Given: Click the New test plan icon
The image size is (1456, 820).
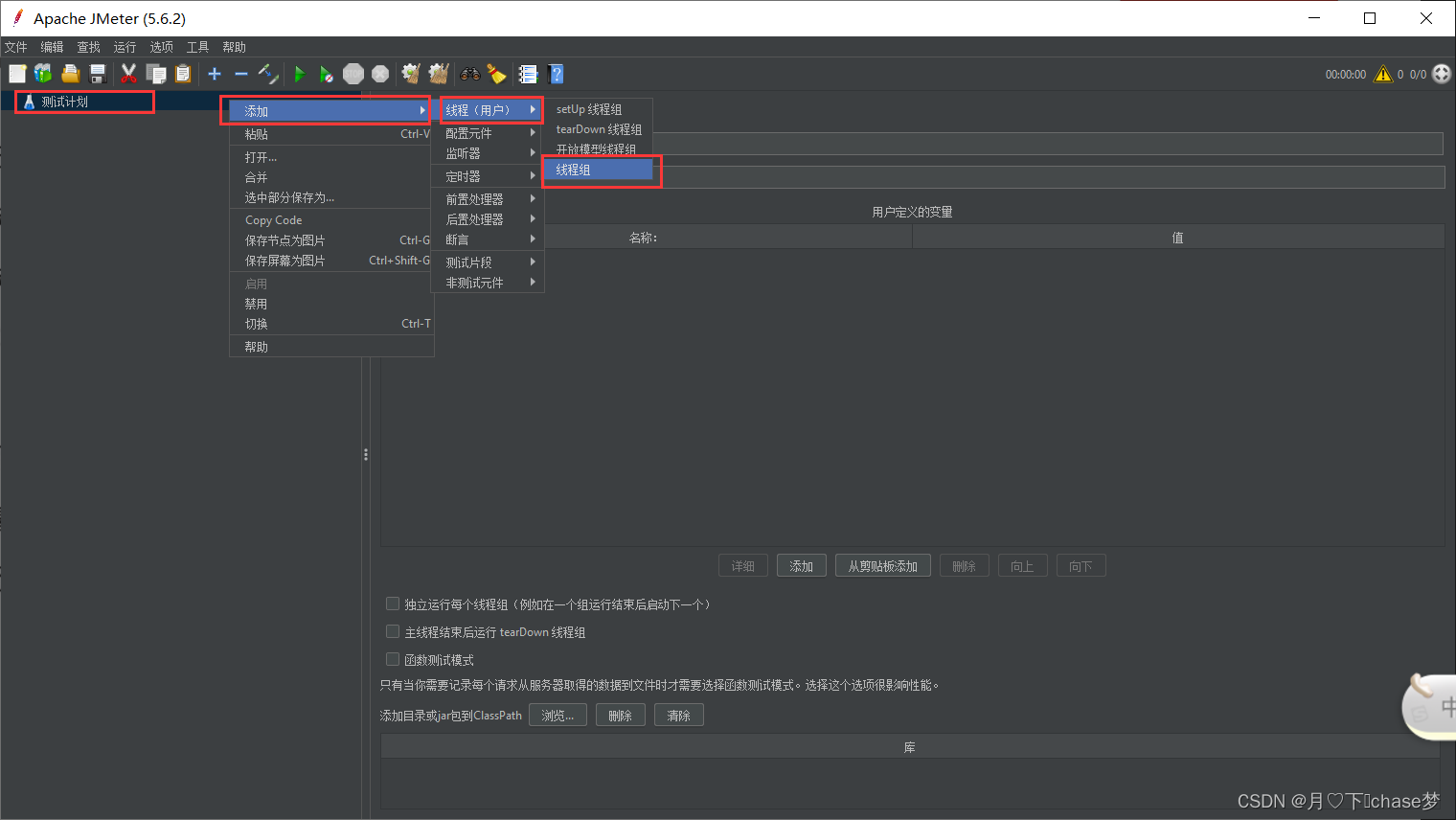Looking at the screenshot, I should click(x=17, y=74).
